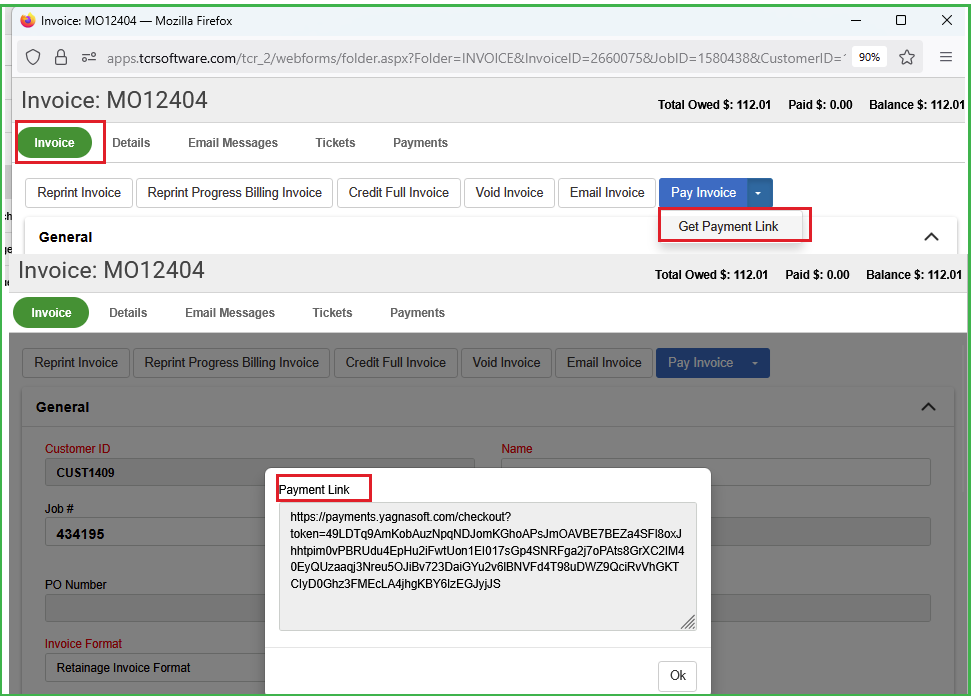The width and height of the screenshot is (971, 696).
Task: Open the Email Messages tab
Action: click(232, 143)
